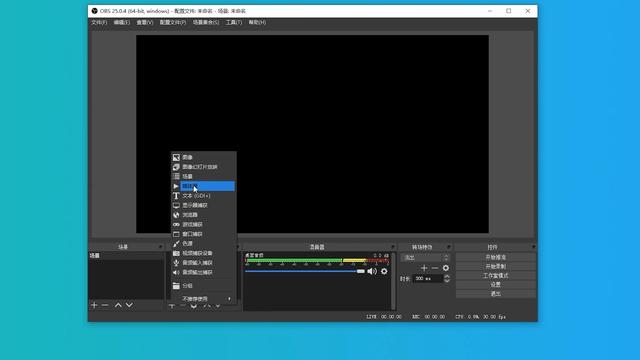The height and width of the screenshot is (360, 640).
Task: Open the Edit (编辑) menu
Action: point(122,22)
